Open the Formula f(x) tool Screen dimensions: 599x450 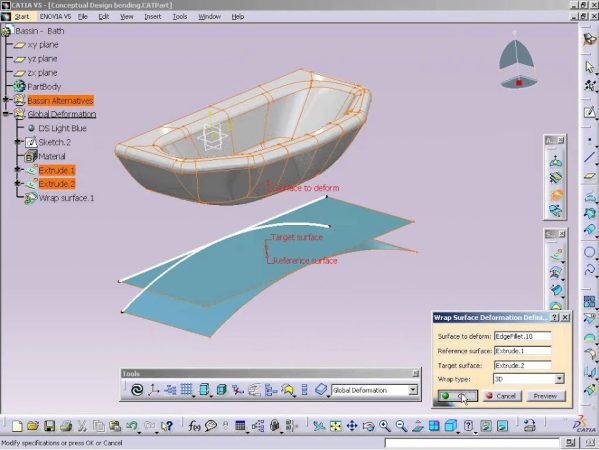pyautogui.click(x=194, y=426)
